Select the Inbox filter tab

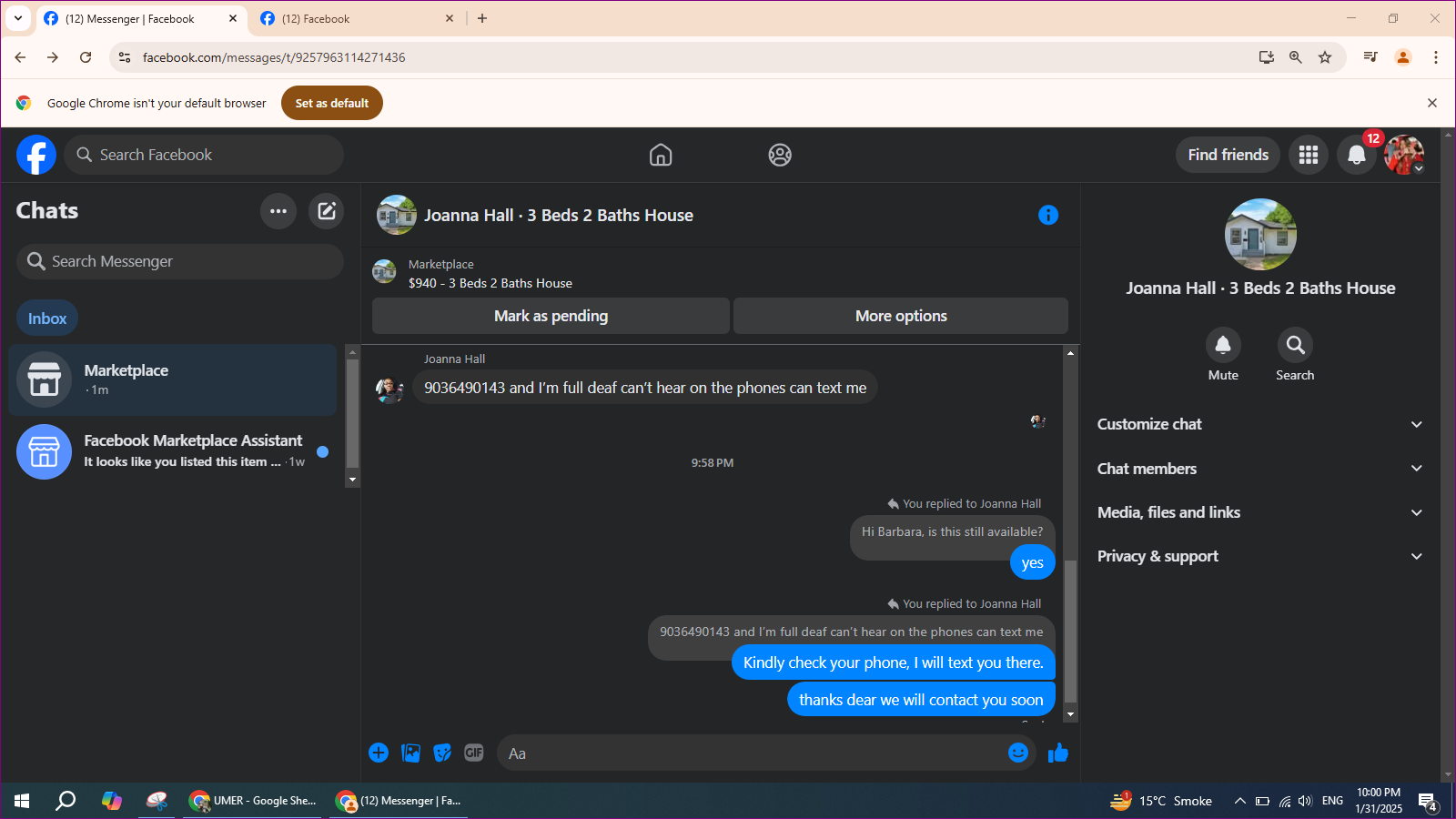pos(47,318)
